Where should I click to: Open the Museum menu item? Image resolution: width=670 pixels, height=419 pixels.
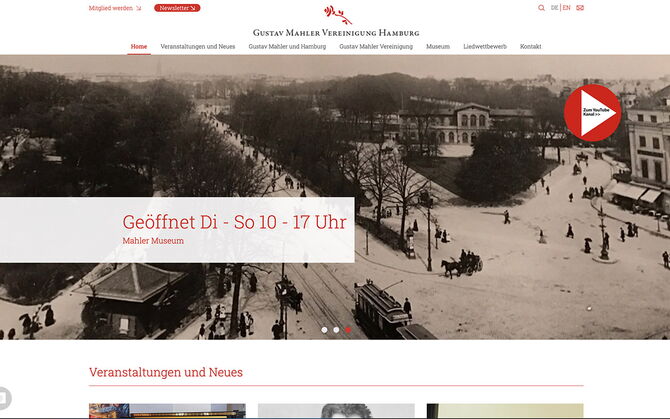point(438,47)
